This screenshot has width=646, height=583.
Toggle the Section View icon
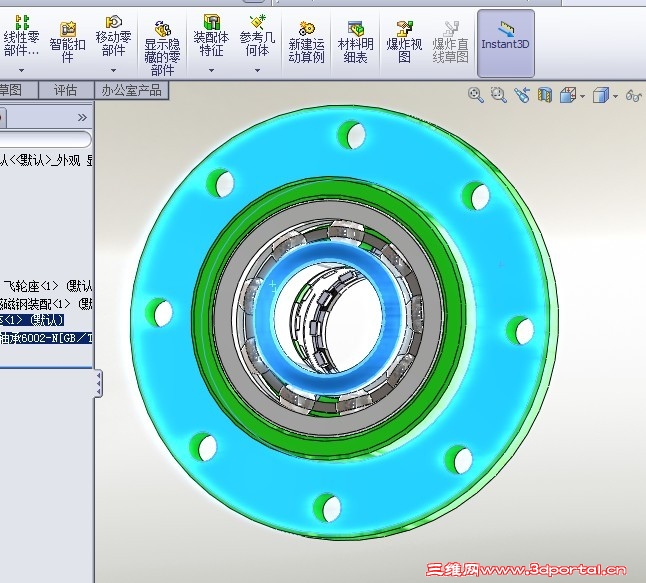[x=545, y=95]
